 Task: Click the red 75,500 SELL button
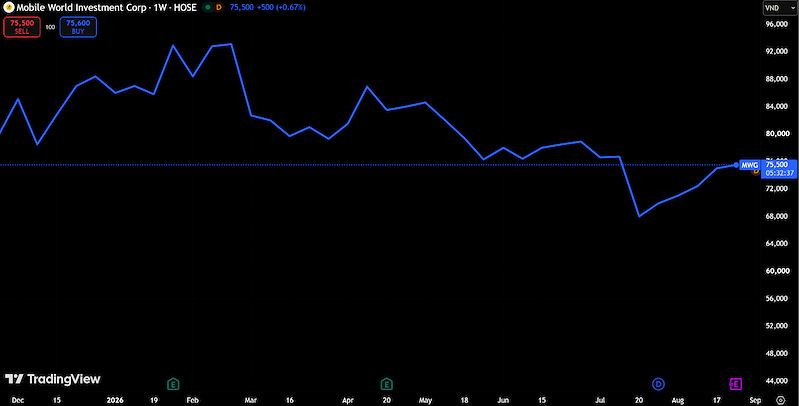[22, 27]
